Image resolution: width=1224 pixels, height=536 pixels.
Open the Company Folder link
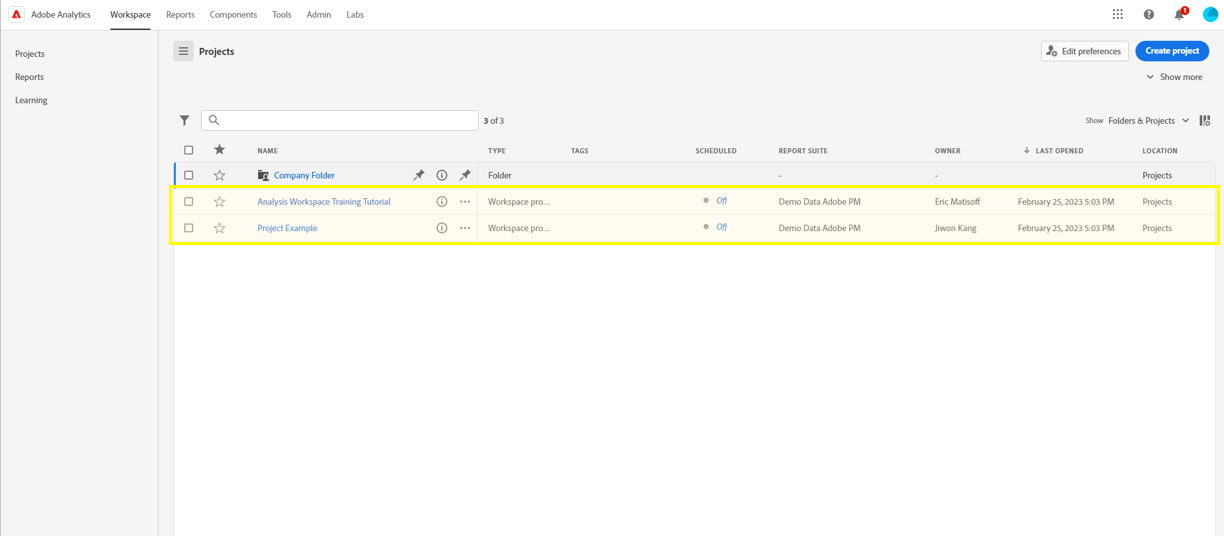tap(304, 175)
